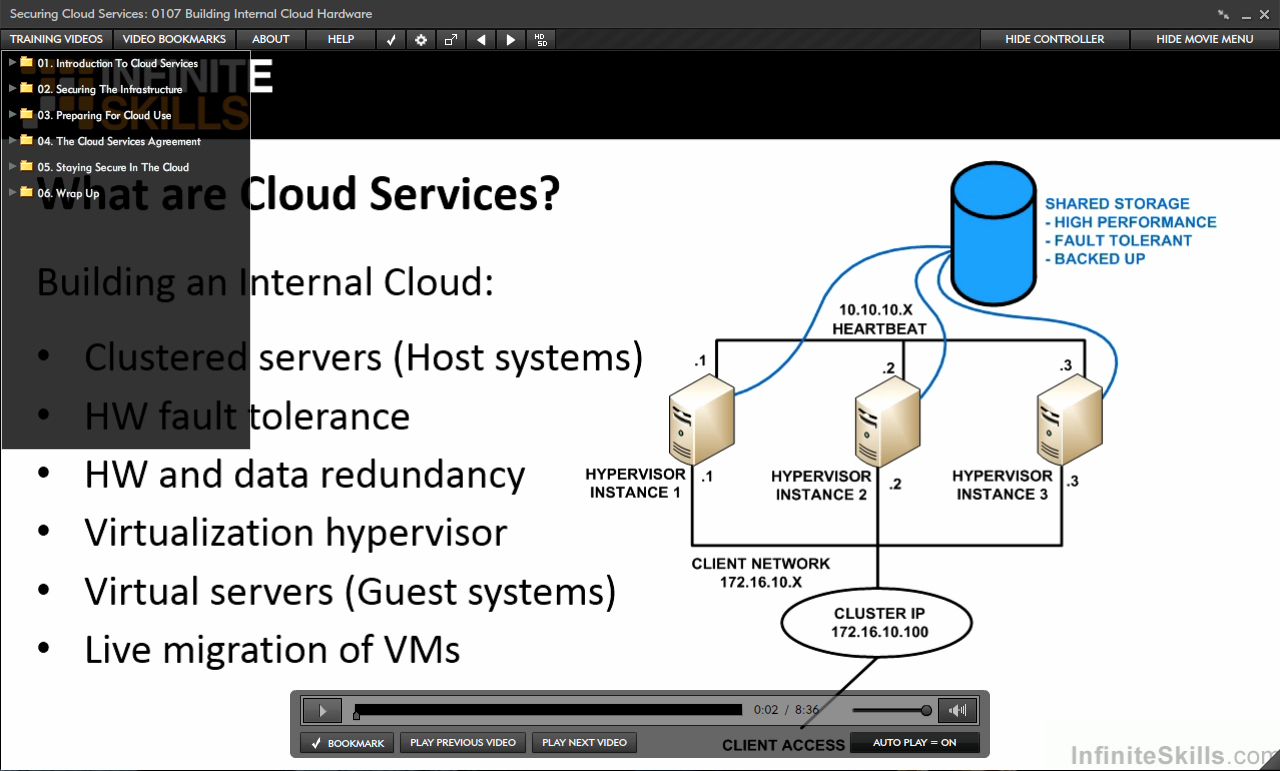Toggle HD/SD video quality
1280x771 pixels.
coord(541,40)
